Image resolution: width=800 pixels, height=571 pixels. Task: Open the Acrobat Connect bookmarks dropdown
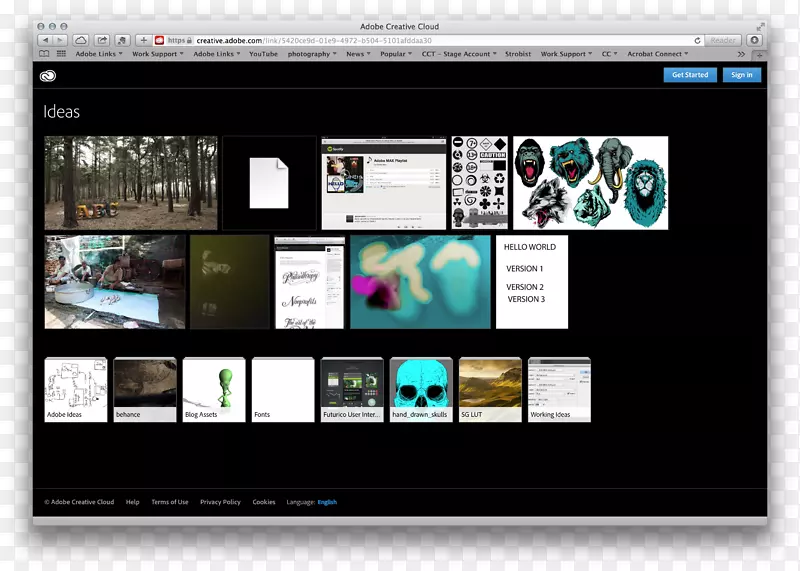(x=657, y=54)
